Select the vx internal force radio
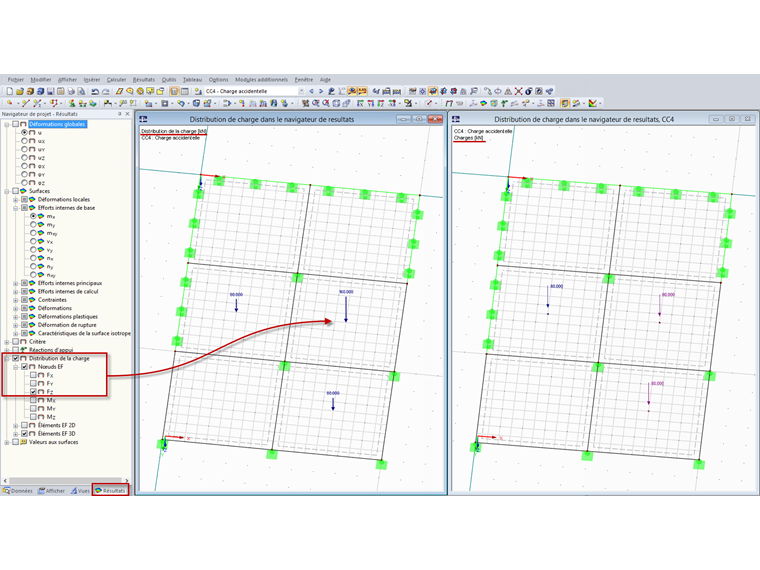 (33, 241)
